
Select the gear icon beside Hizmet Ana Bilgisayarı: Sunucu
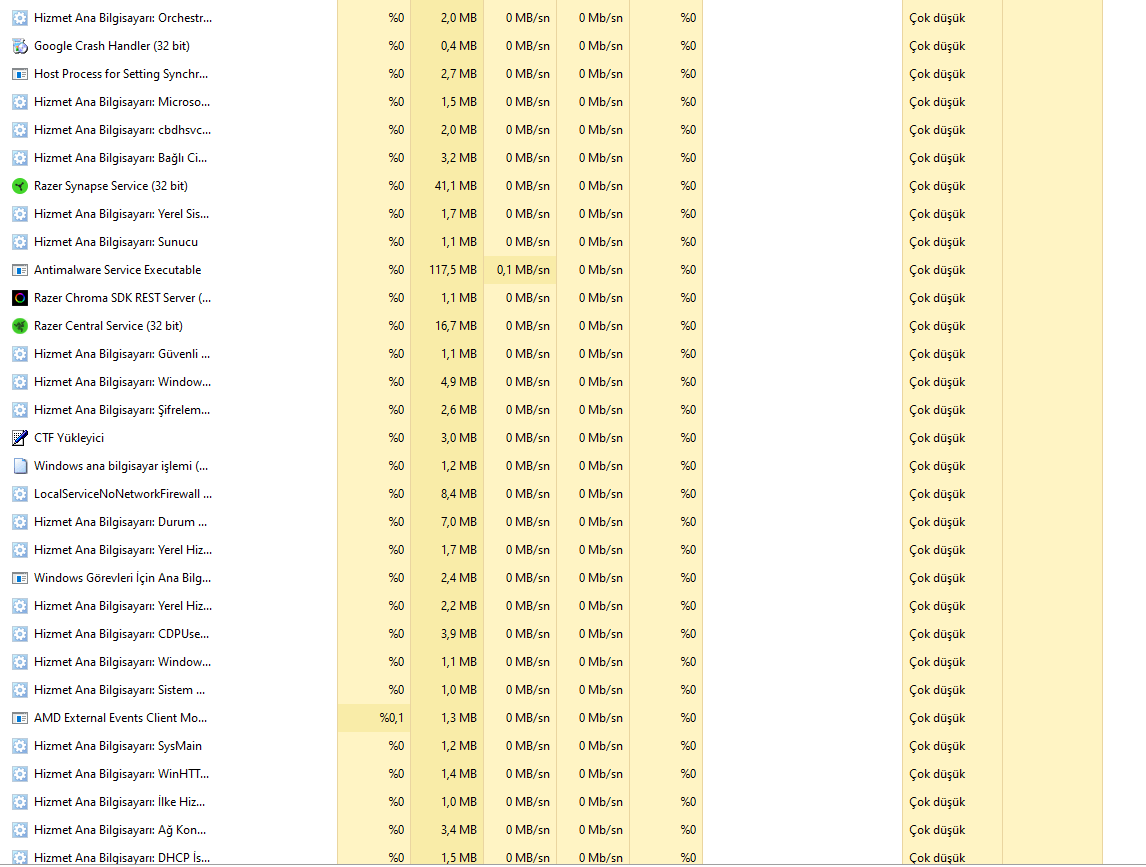[20, 242]
